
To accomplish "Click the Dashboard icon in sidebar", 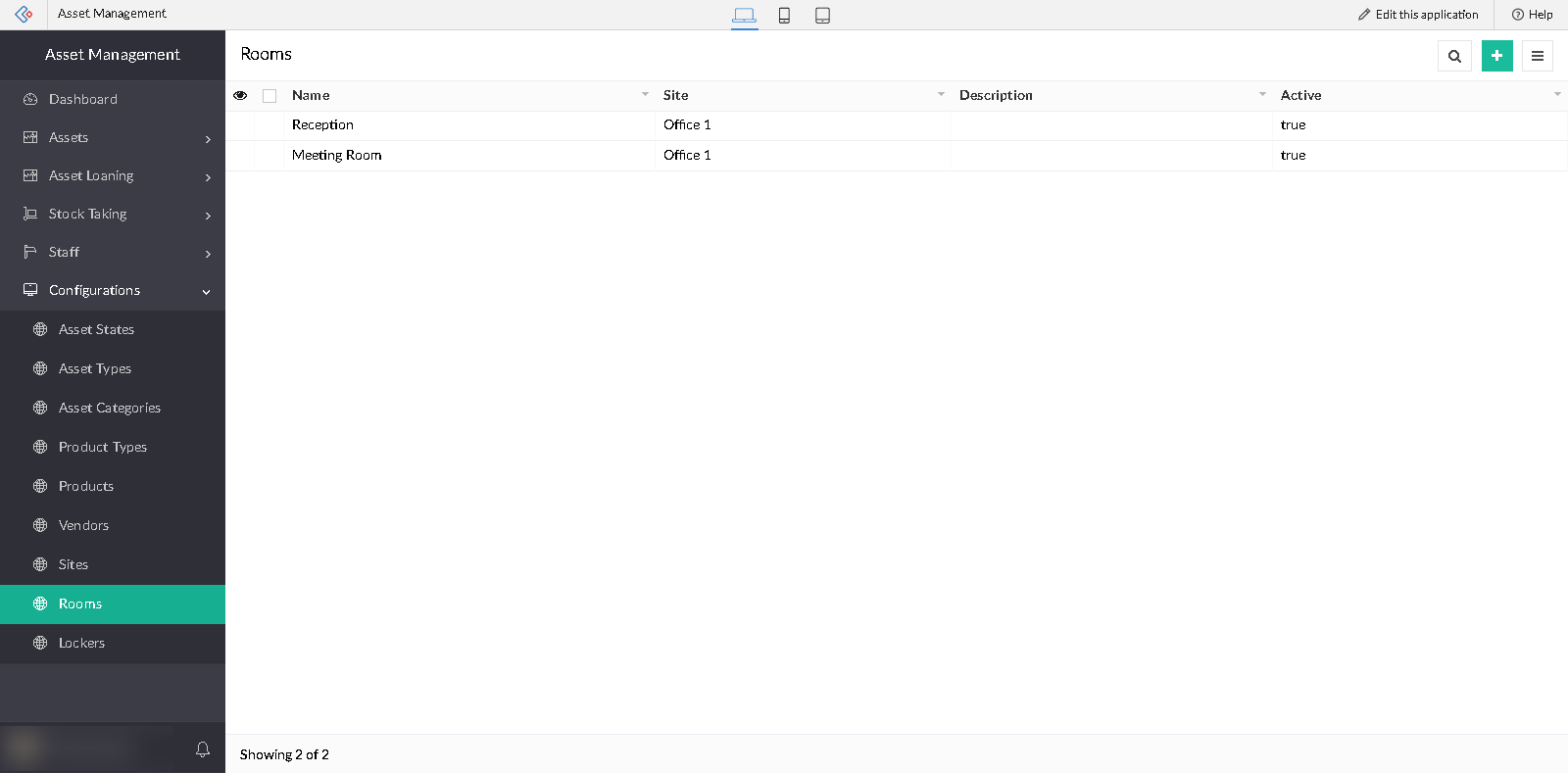I will pyautogui.click(x=30, y=99).
